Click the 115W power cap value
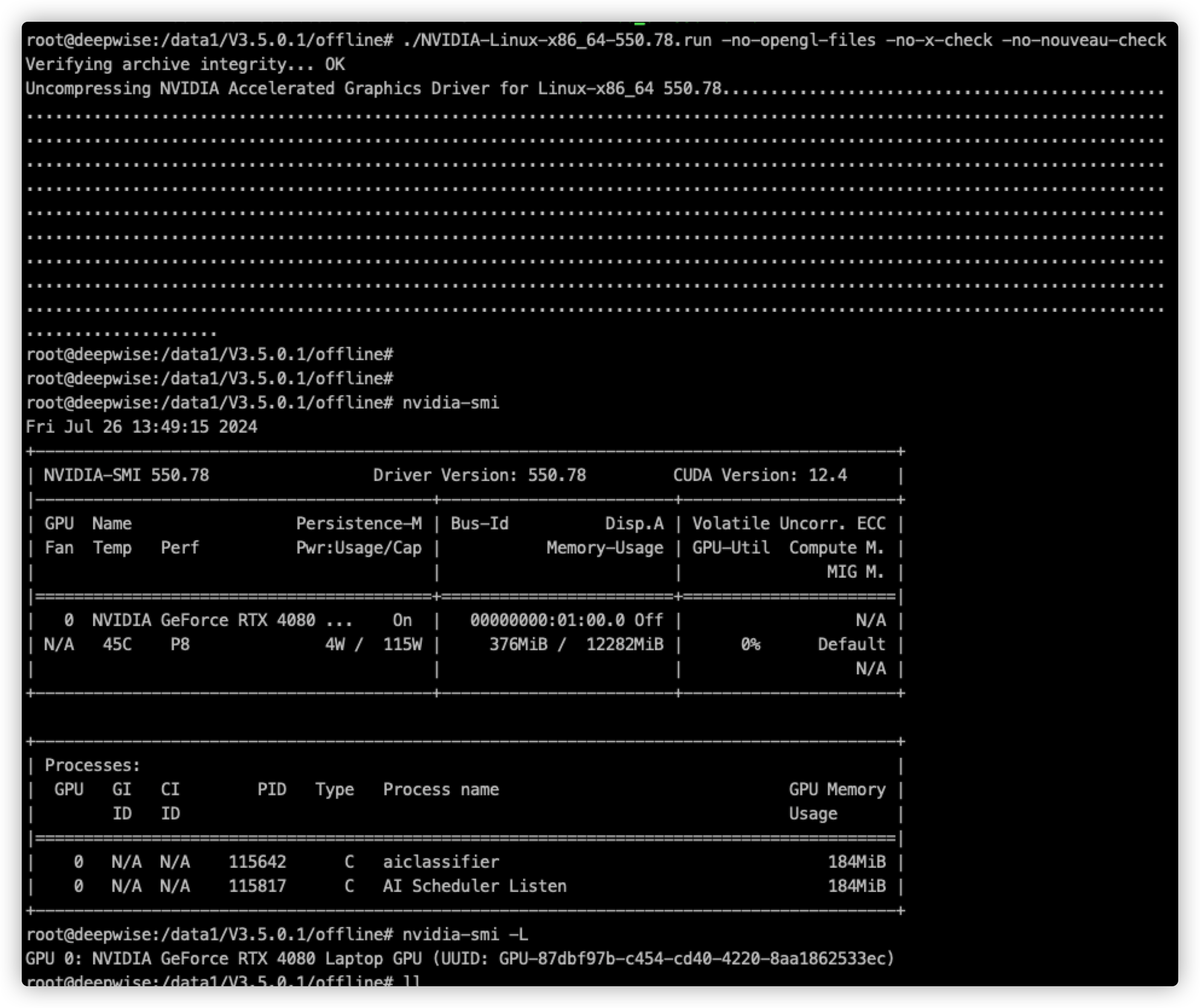The width and height of the screenshot is (1200, 1008). [x=402, y=644]
